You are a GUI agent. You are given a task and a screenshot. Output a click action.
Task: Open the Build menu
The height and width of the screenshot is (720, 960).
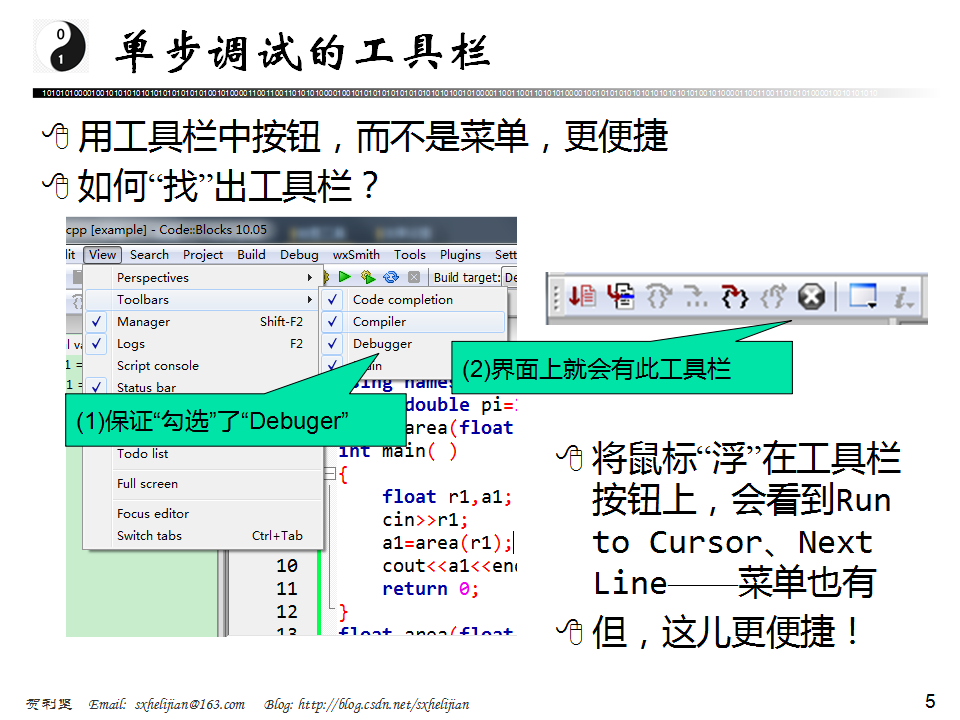click(x=251, y=254)
